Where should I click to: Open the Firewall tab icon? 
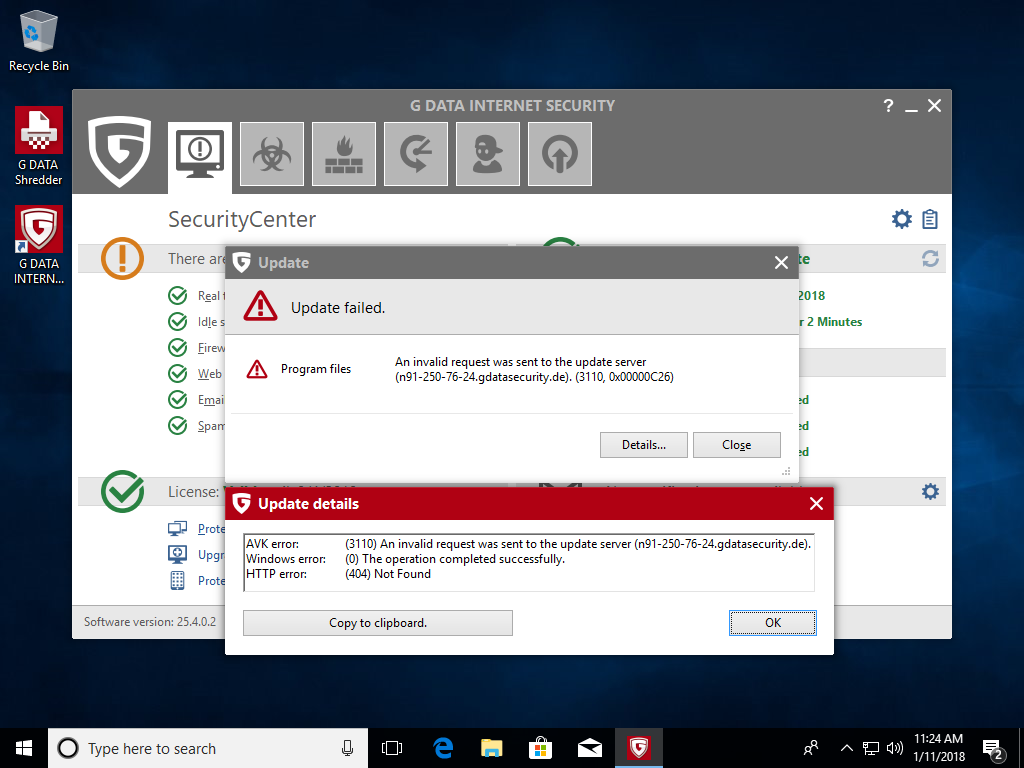(x=344, y=154)
